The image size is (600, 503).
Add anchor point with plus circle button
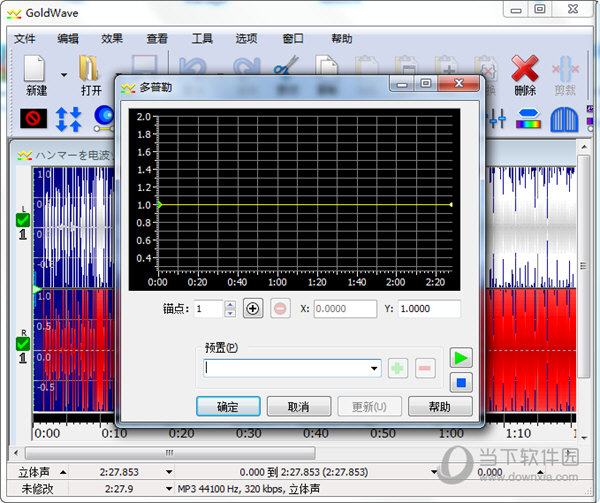click(253, 308)
